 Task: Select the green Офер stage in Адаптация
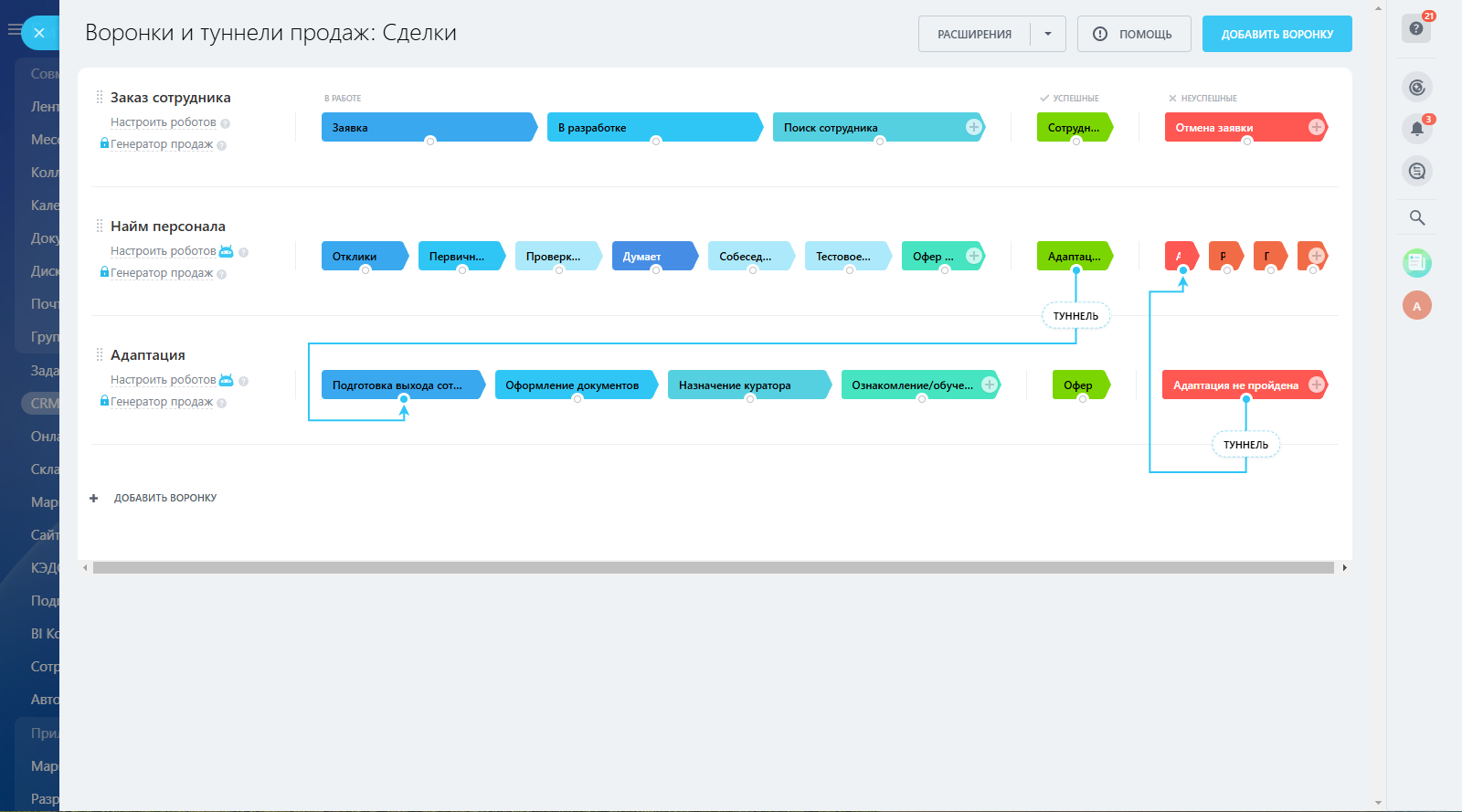1082,385
